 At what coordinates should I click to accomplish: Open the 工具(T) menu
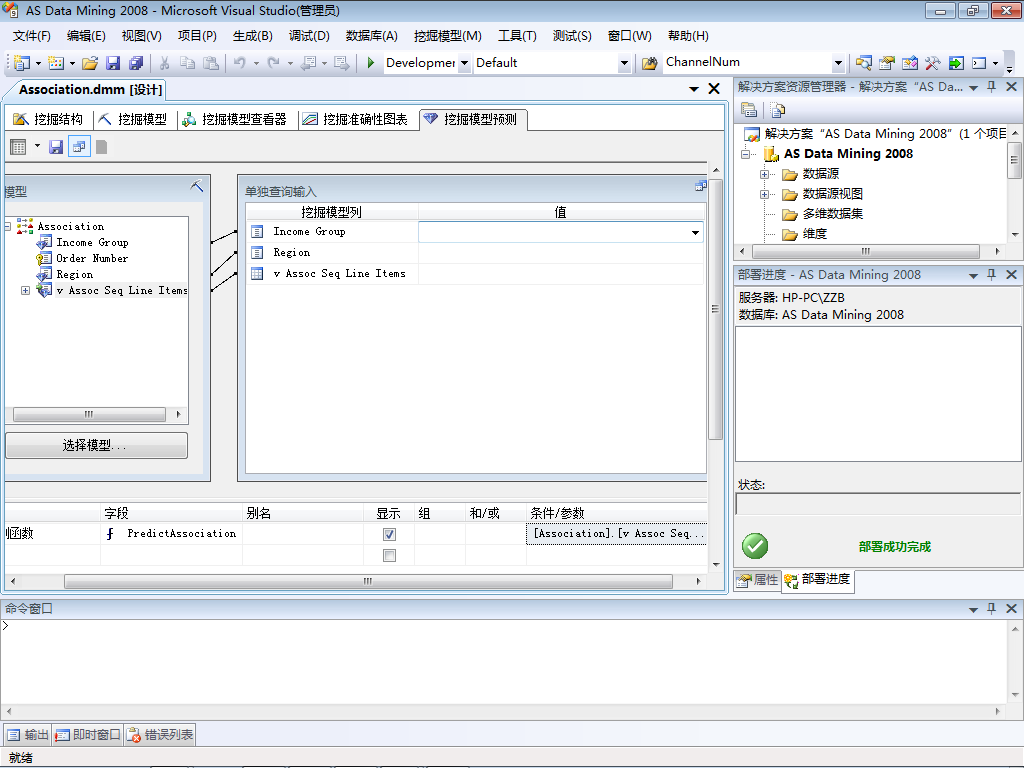click(x=517, y=36)
